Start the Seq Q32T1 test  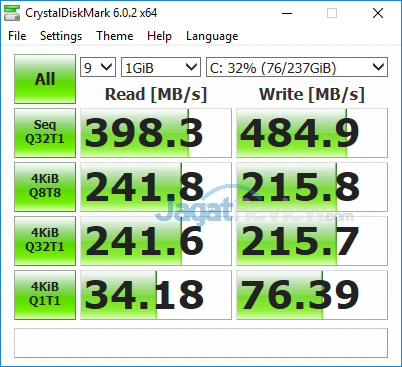(x=45, y=133)
